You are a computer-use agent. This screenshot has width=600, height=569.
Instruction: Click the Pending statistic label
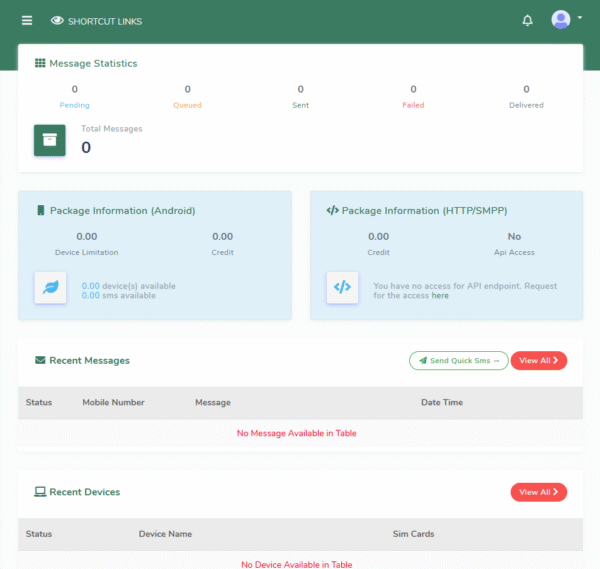click(x=74, y=105)
